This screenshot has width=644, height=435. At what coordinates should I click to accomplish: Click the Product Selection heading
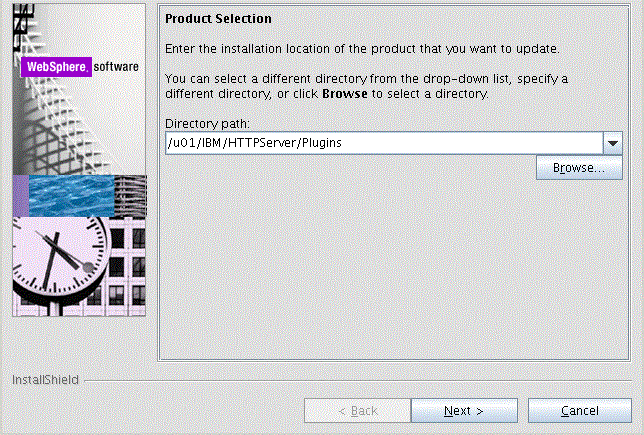[x=218, y=19]
